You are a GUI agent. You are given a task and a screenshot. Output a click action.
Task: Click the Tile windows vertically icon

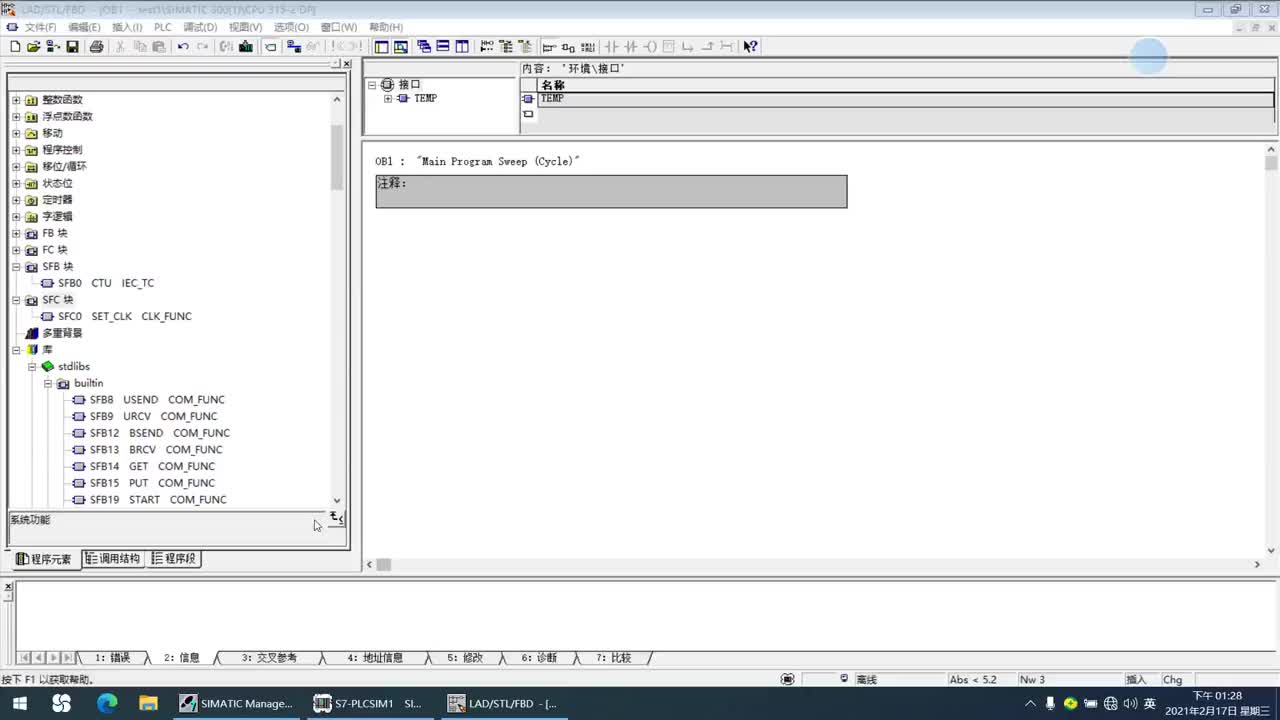(x=462, y=46)
